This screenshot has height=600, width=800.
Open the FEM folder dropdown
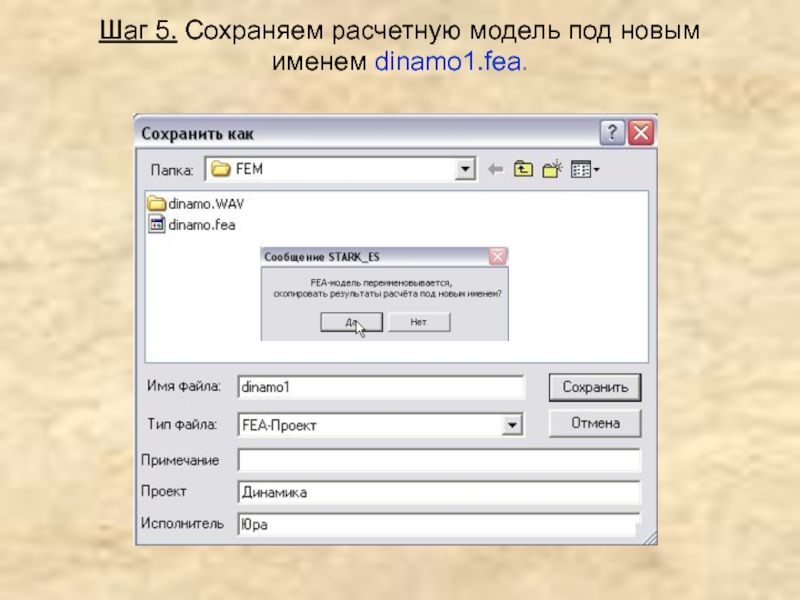[465, 169]
